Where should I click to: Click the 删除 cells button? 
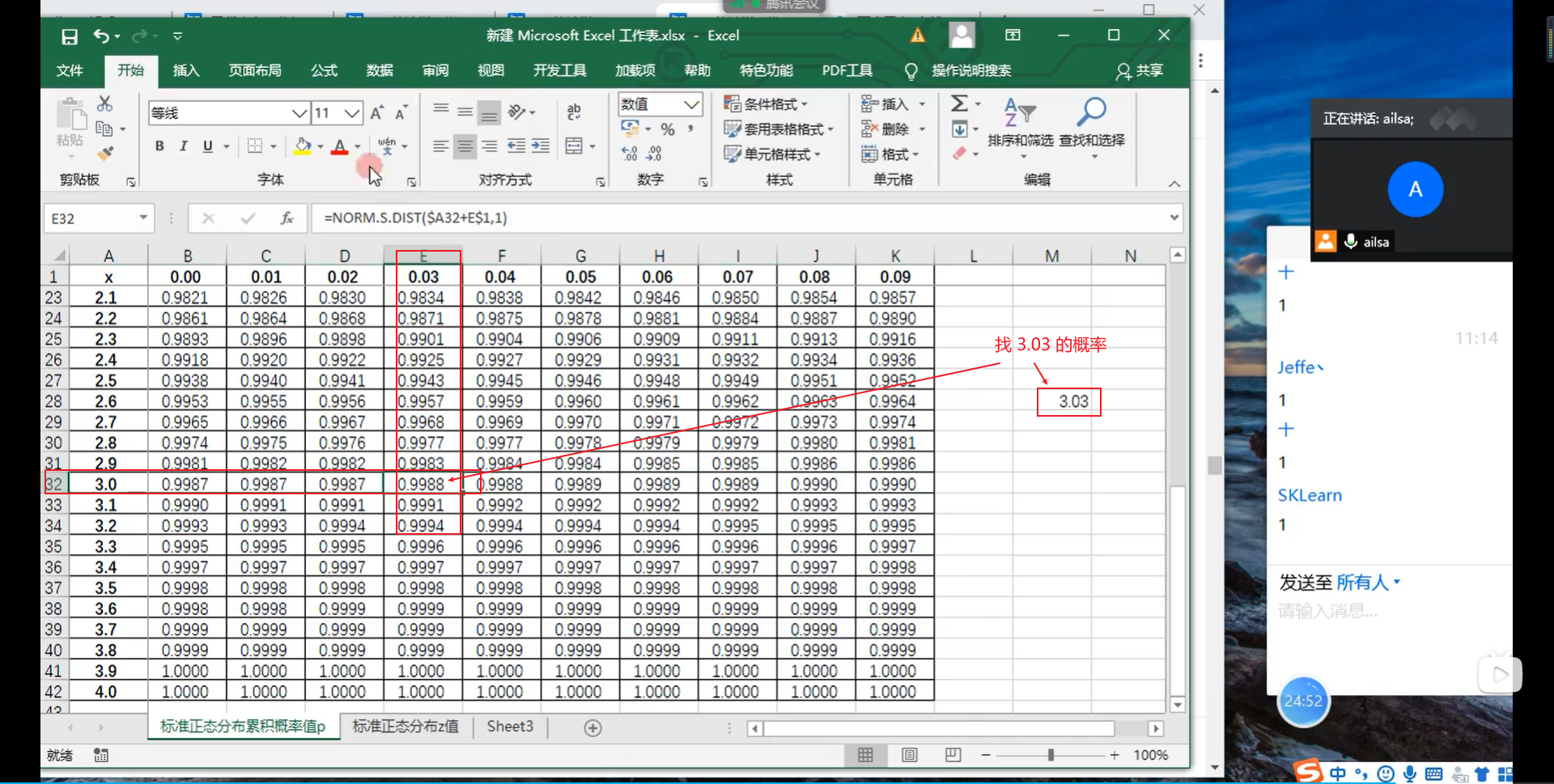click(x=894, y=129)
